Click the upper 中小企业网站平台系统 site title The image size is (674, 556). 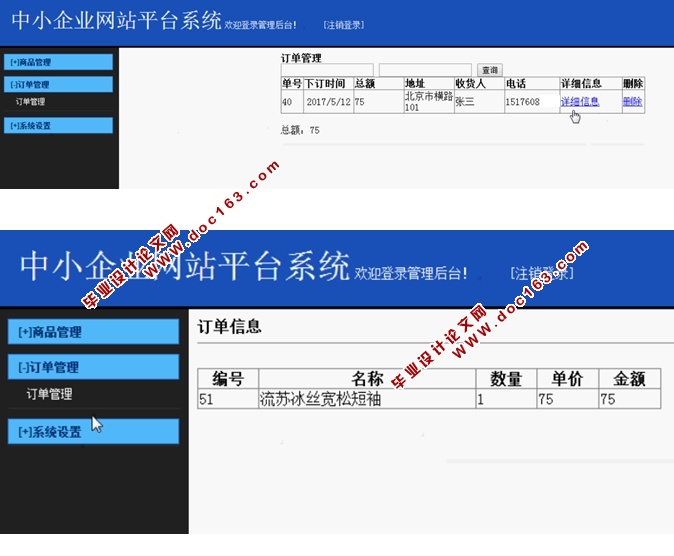tap(116, 20)
